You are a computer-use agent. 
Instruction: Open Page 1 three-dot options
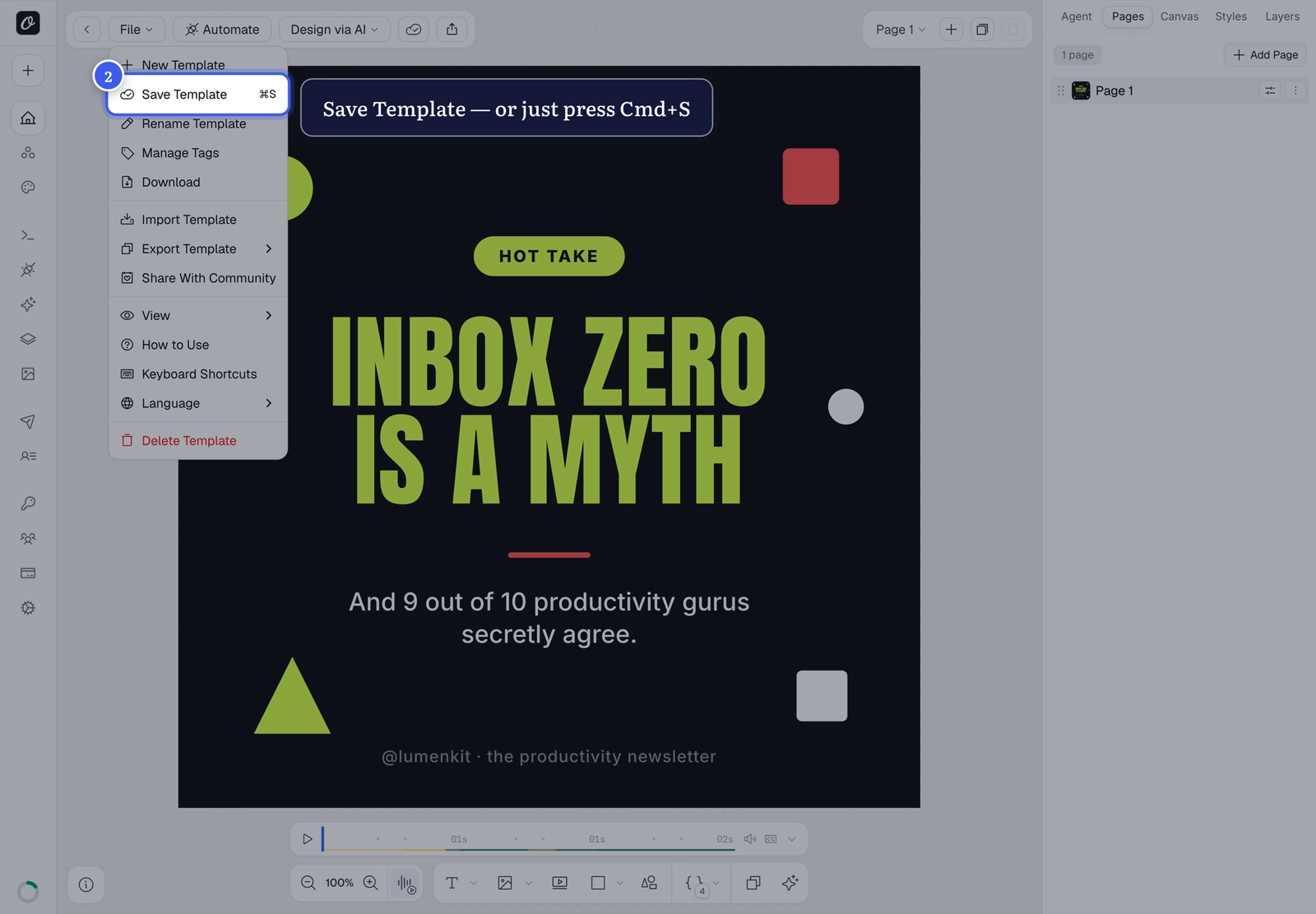point(1295,90)
